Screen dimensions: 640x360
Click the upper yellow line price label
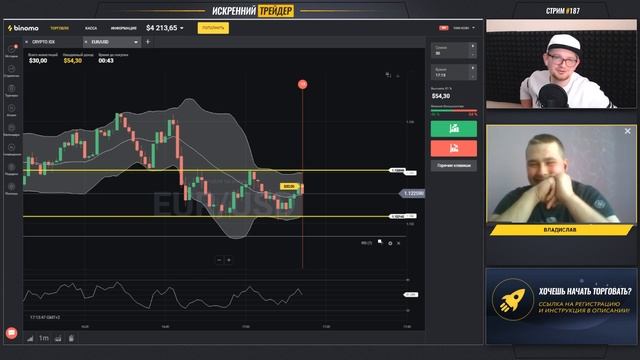pyautogui.click(x=398, y=170)
